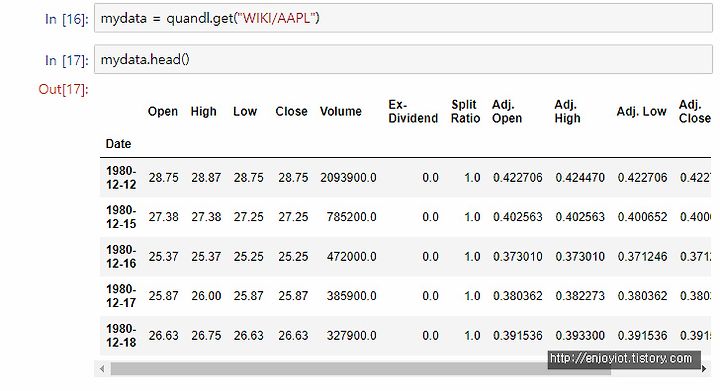
Task: Click the Volume column header
Action: pos(341,112)
